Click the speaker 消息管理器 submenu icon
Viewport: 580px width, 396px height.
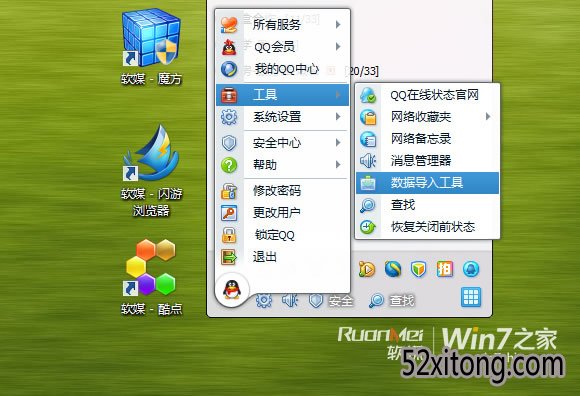pos(368,161)
